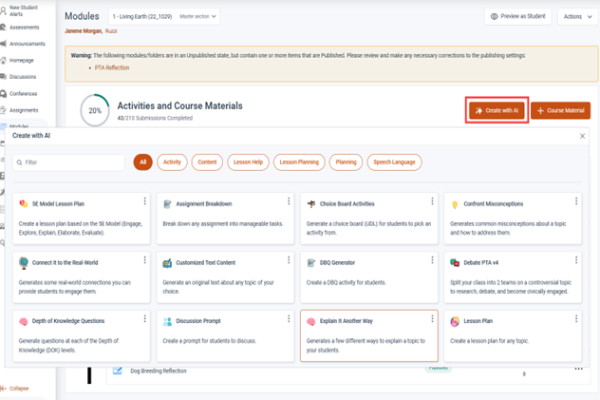The width and height of the screenshot is (600, 400).
Task: Open options menu for Lesson Plan card
Action: 576,318
